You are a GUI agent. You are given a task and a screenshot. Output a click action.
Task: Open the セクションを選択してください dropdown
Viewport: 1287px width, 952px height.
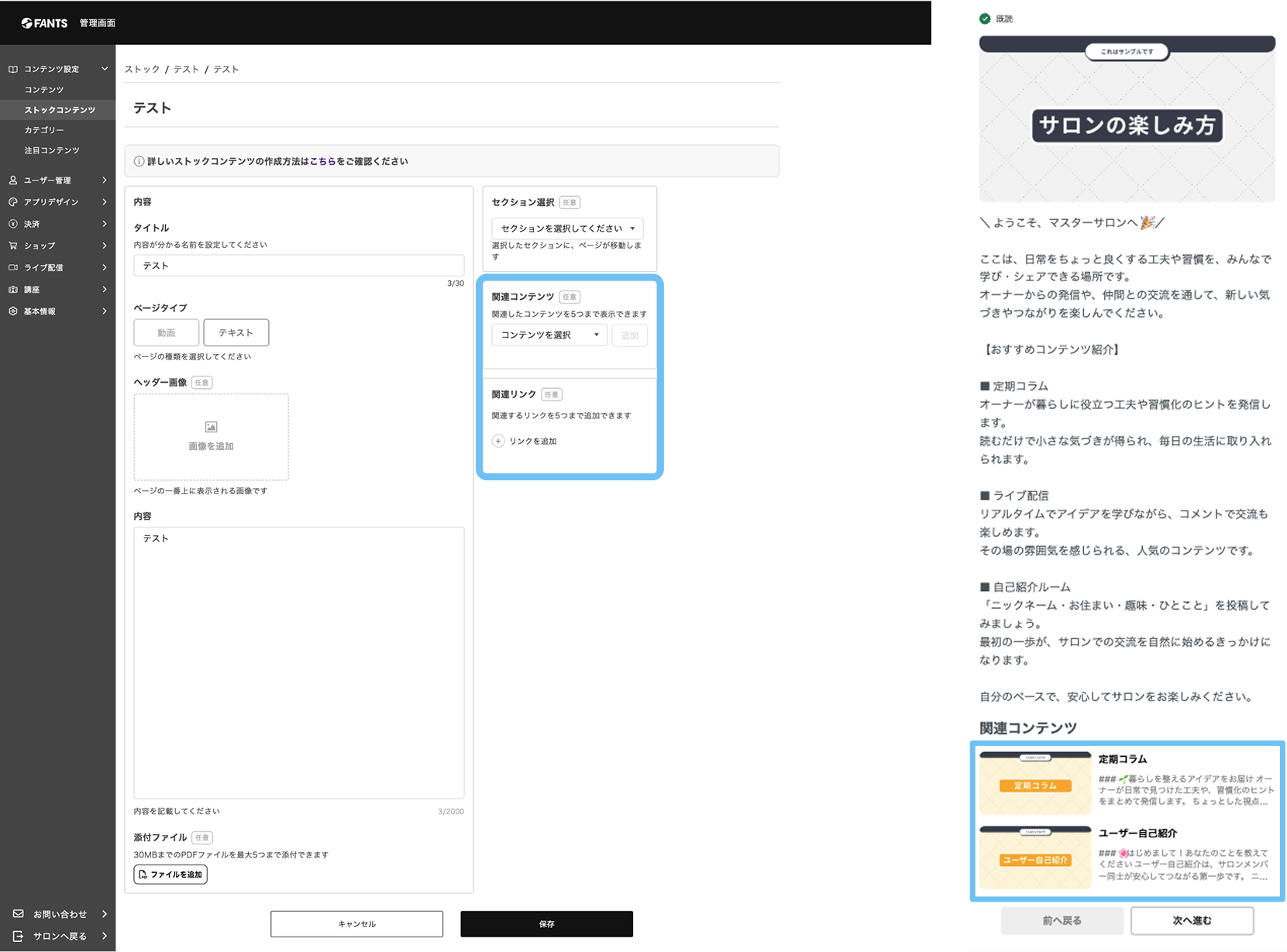(568, 229)
